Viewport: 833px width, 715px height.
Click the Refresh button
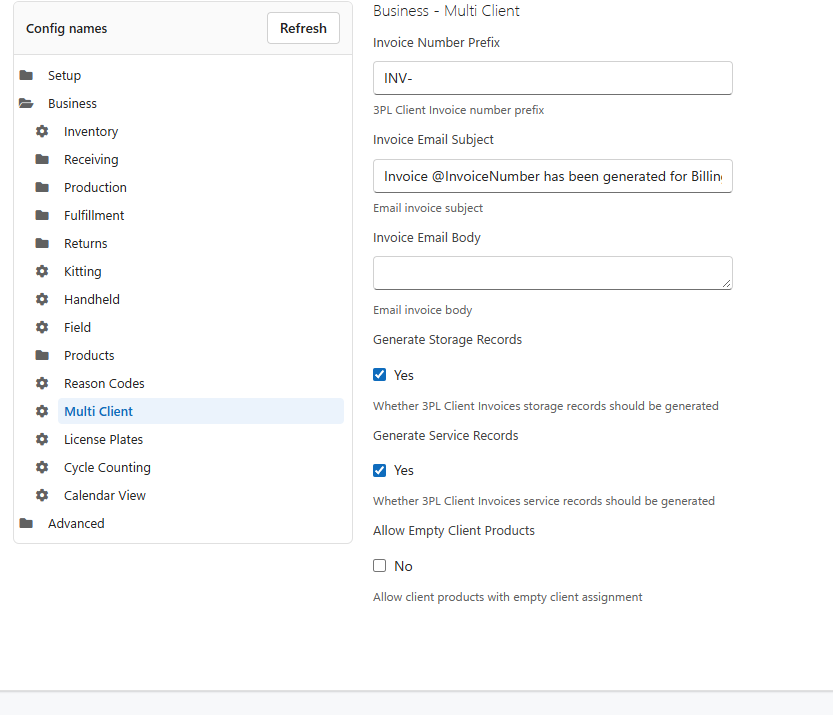pyautogui.click(x=303, y=28)
